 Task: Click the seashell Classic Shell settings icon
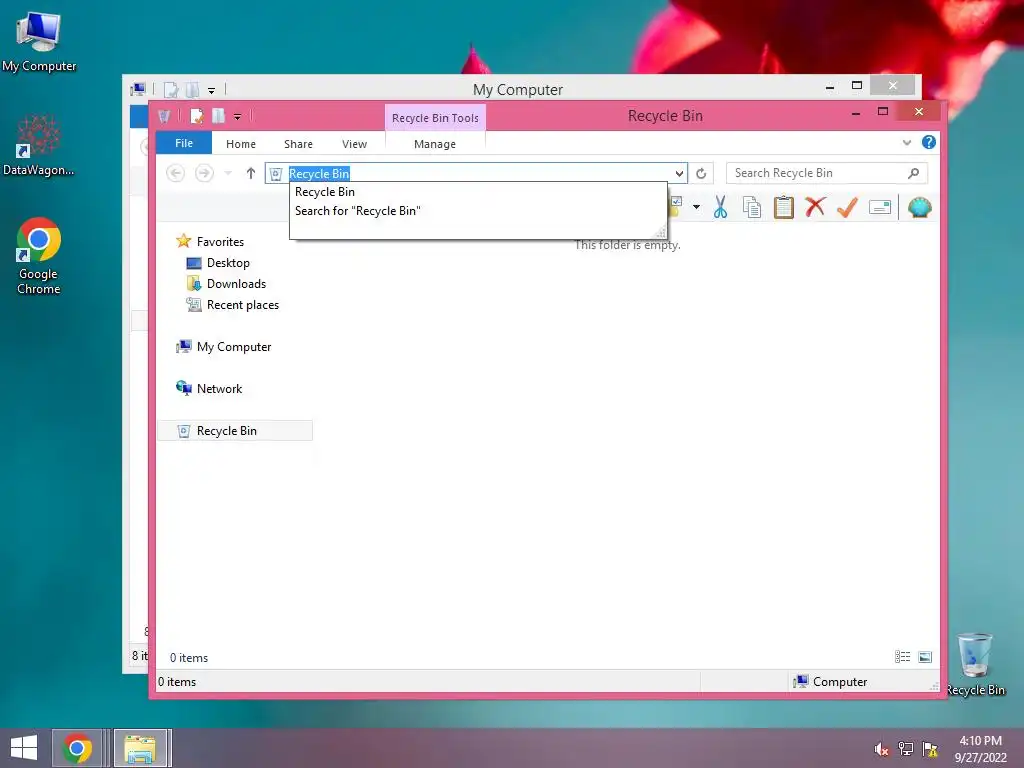coord(920,208)
